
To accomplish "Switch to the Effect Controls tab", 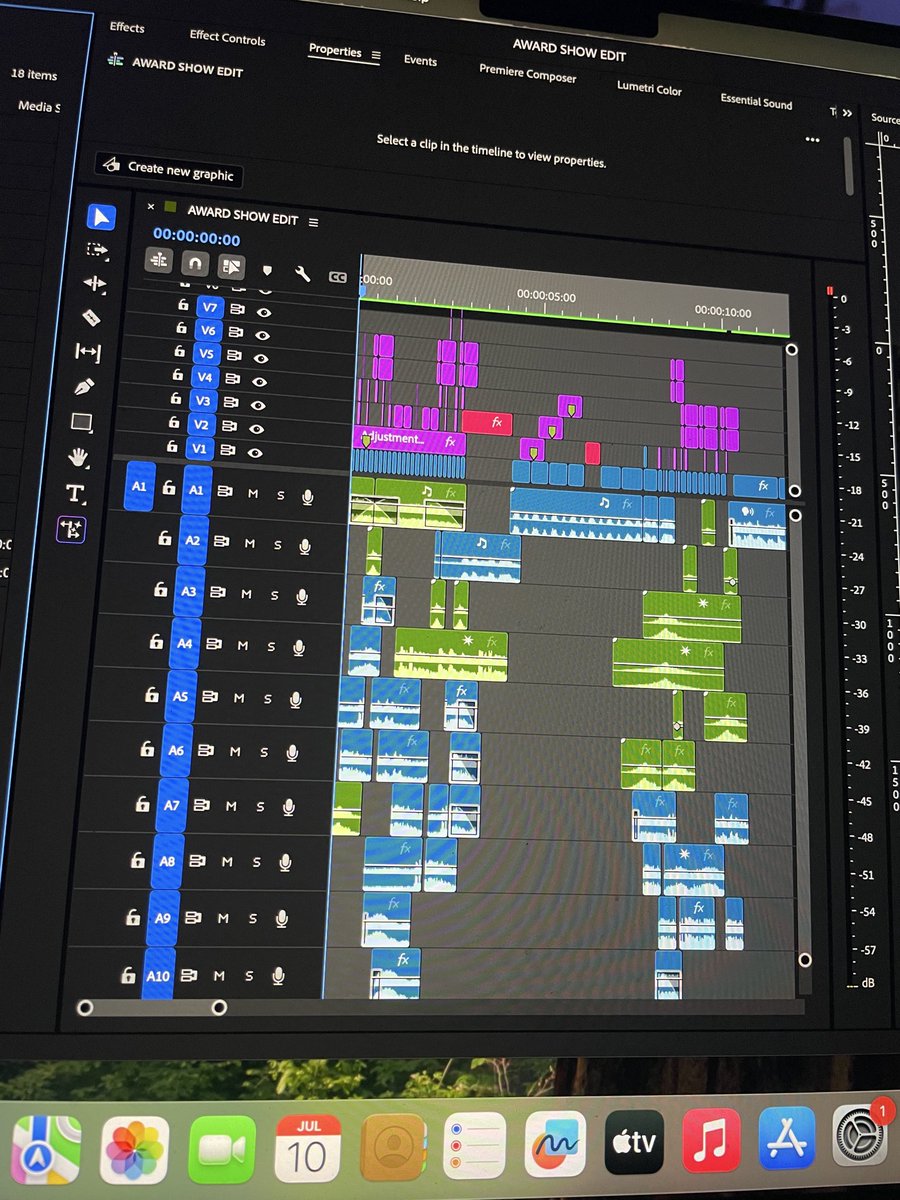I will click(x=228, y=38).
